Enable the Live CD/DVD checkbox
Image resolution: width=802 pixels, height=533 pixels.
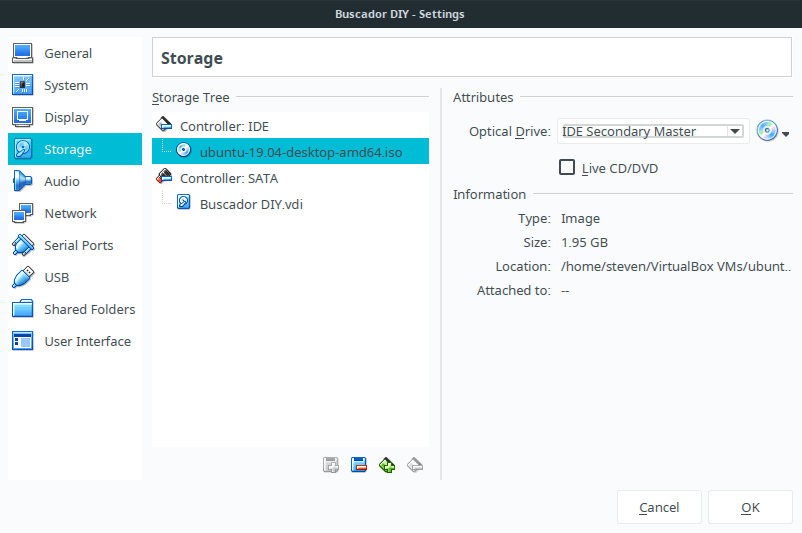coord(567,167)
